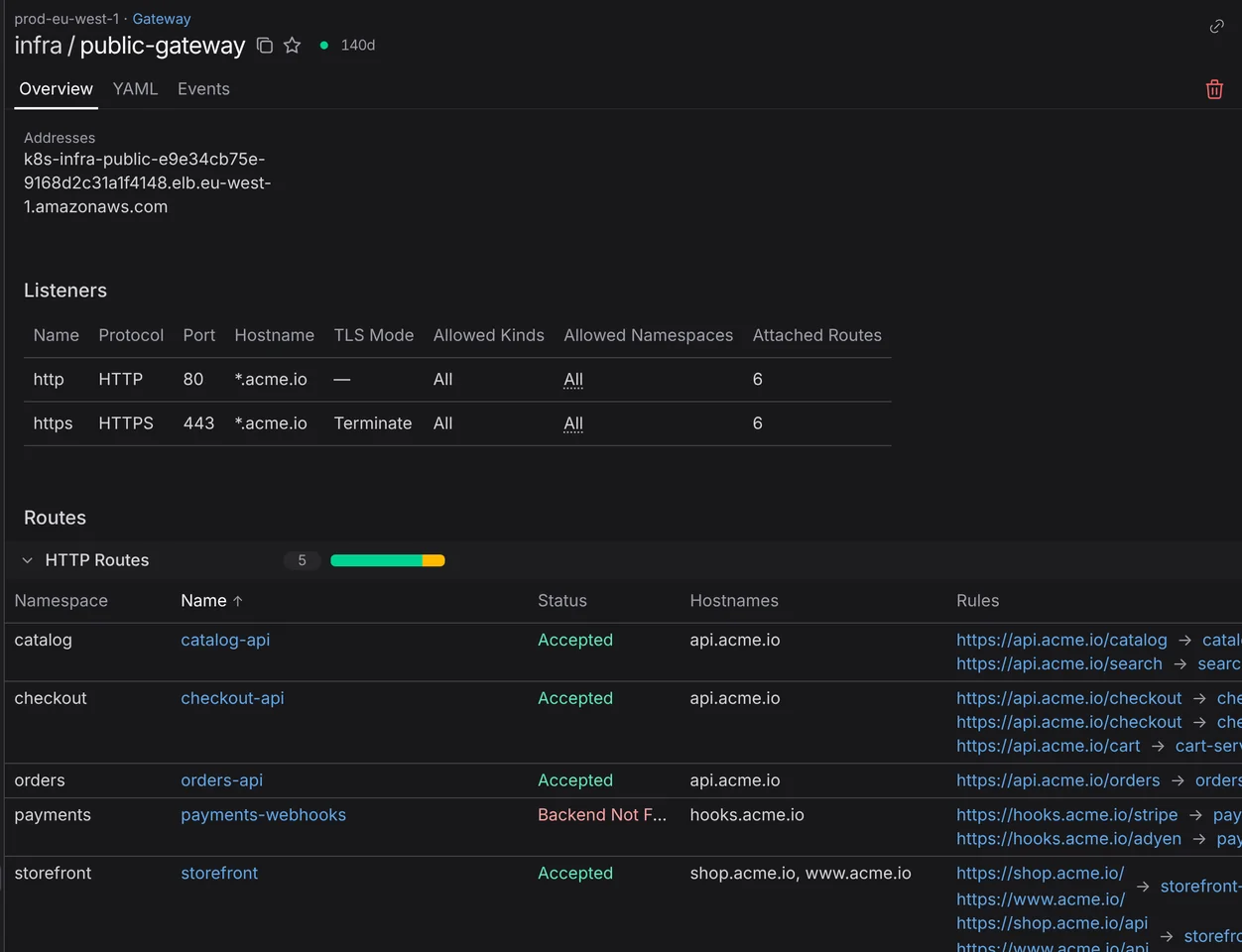Open the https://shop.acme.io/api rule link
The height and width of the screenshot is (952, 1242).
1052,923
